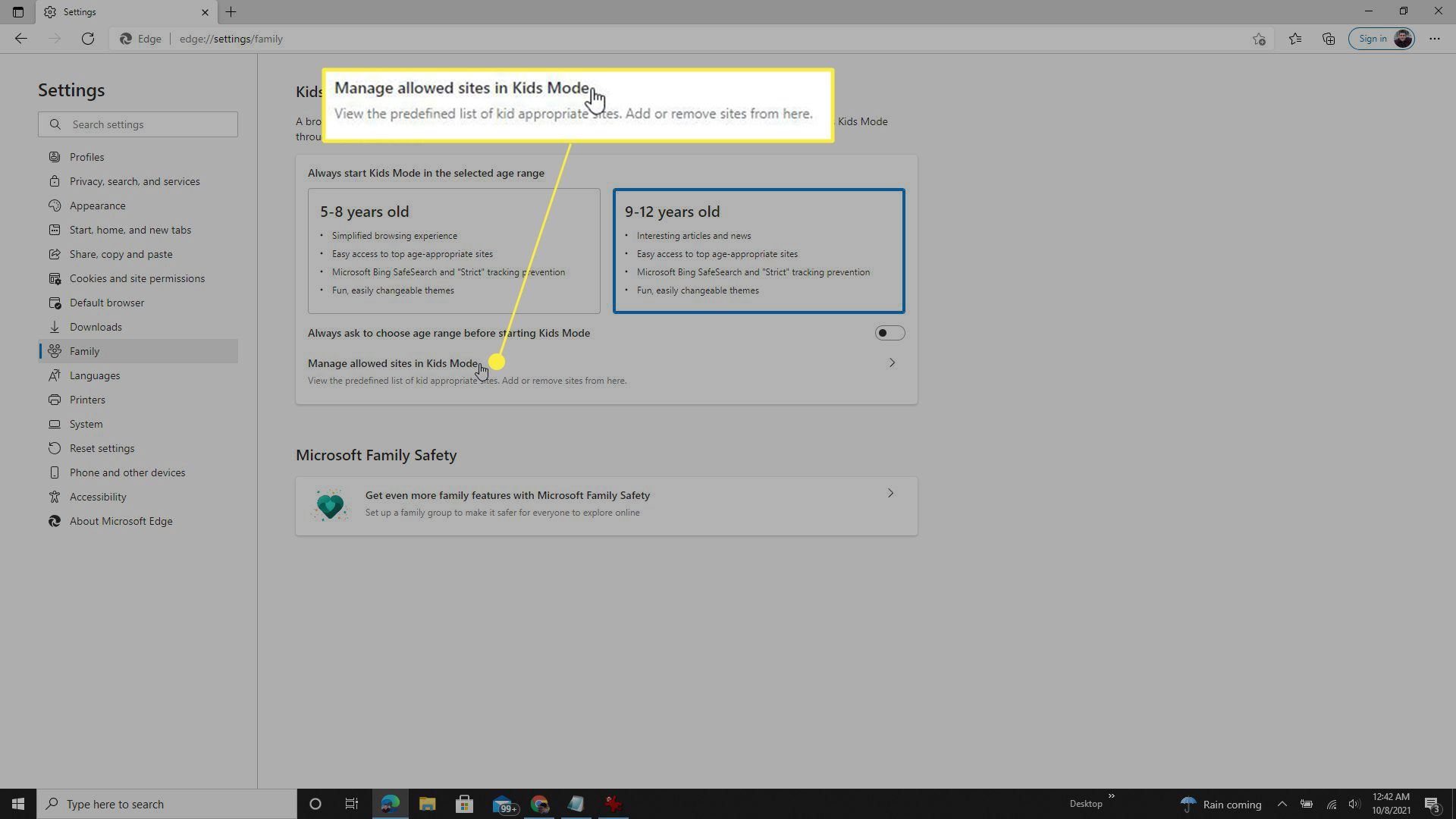The image size is (1456, 819).
Task: Select the 9-12 years old card
Action: tap(758, 251)
